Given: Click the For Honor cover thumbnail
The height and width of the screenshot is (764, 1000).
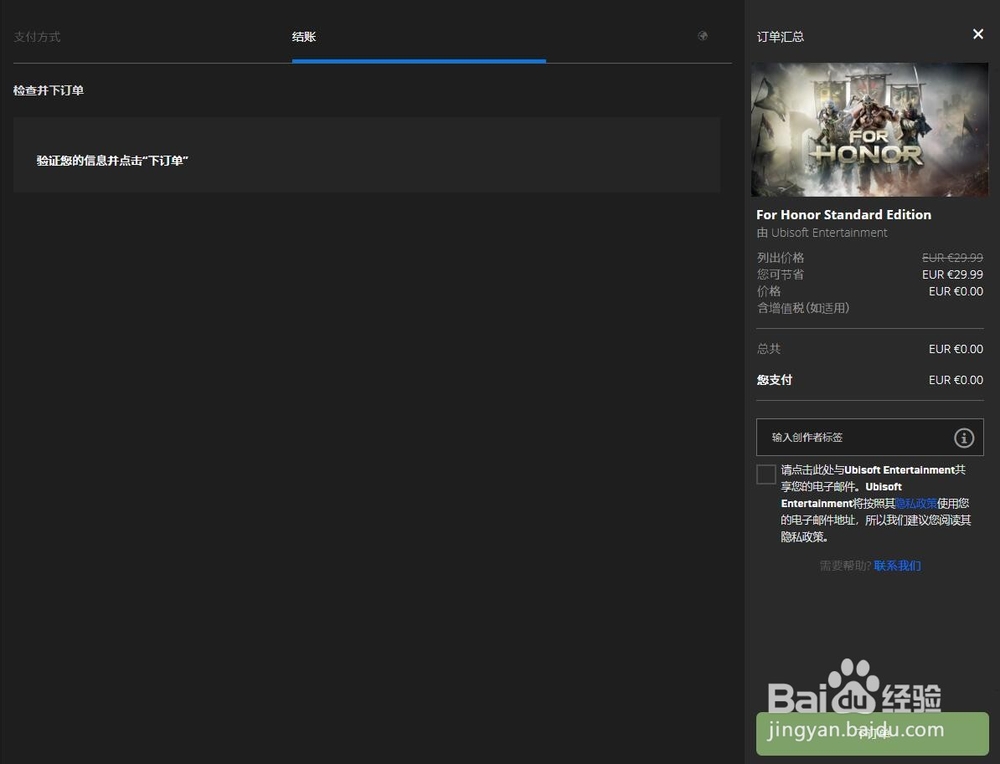Looking at the screenshot, I should (869, 129).
